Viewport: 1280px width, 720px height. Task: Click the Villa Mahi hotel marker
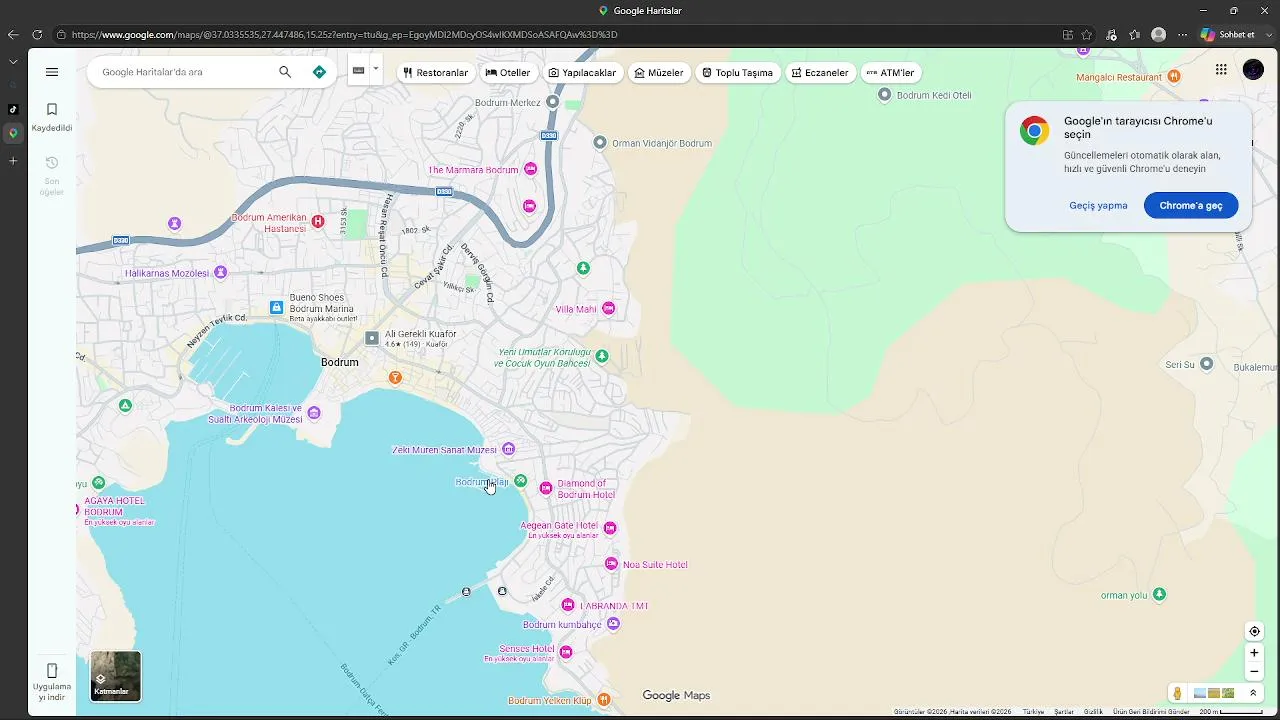608,308
